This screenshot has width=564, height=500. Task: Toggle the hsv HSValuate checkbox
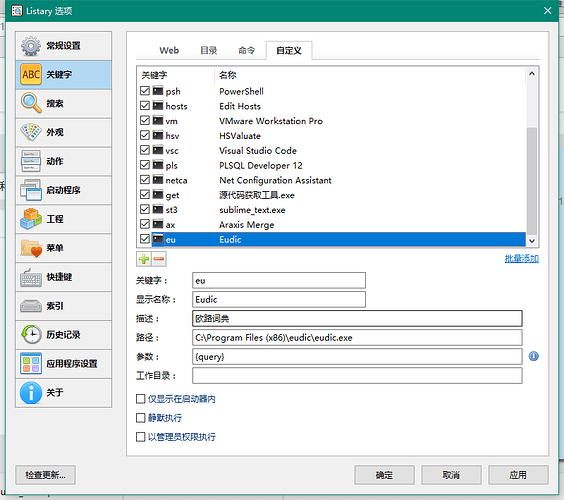click(x=145, y=135)
